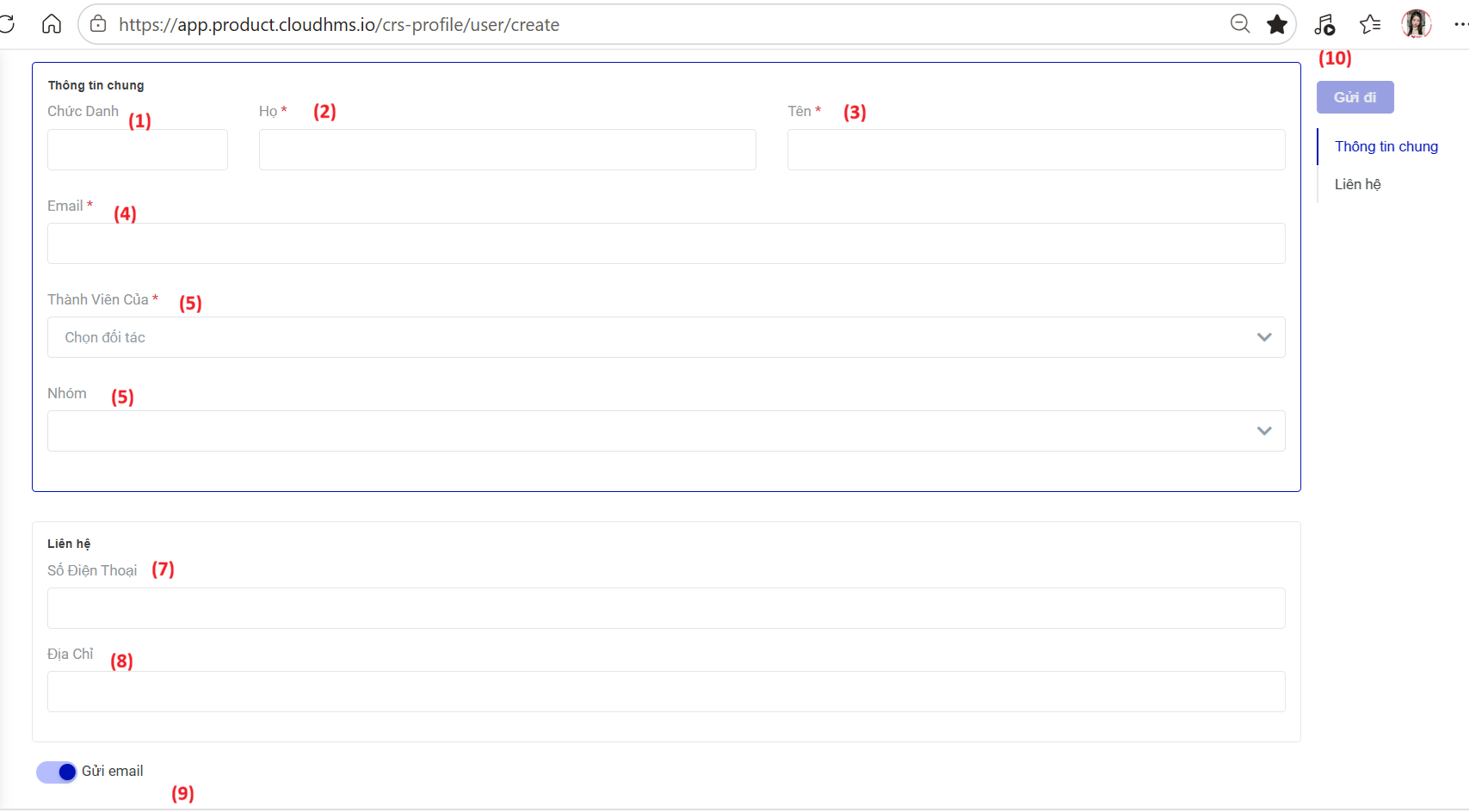
Task: Go to Thông tin chung section tab
Action: coord(1386,146)
